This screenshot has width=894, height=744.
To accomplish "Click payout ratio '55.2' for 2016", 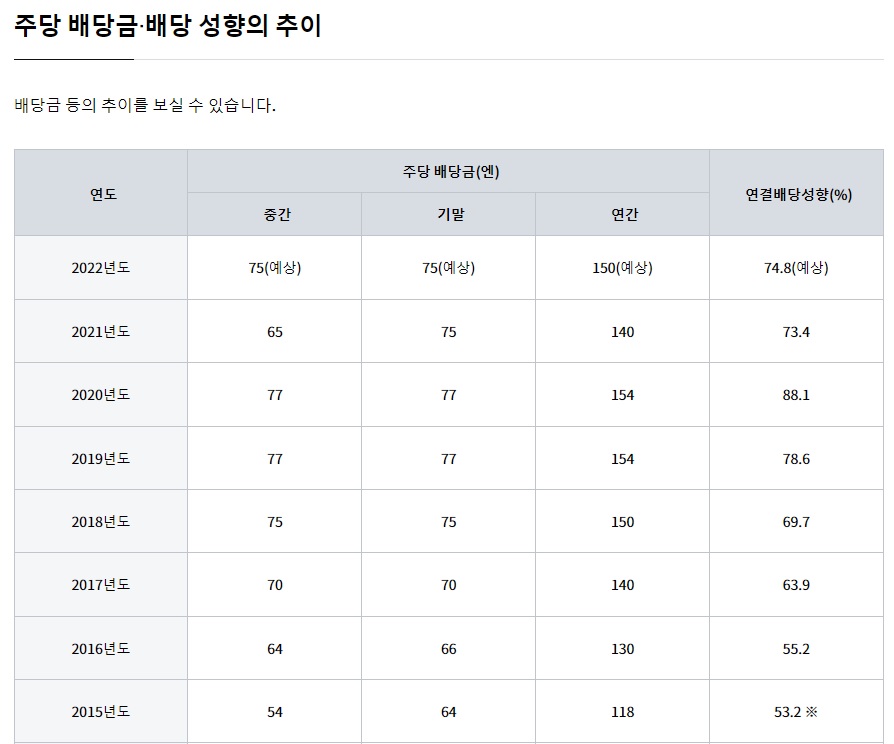I will (x=796, y=649).
